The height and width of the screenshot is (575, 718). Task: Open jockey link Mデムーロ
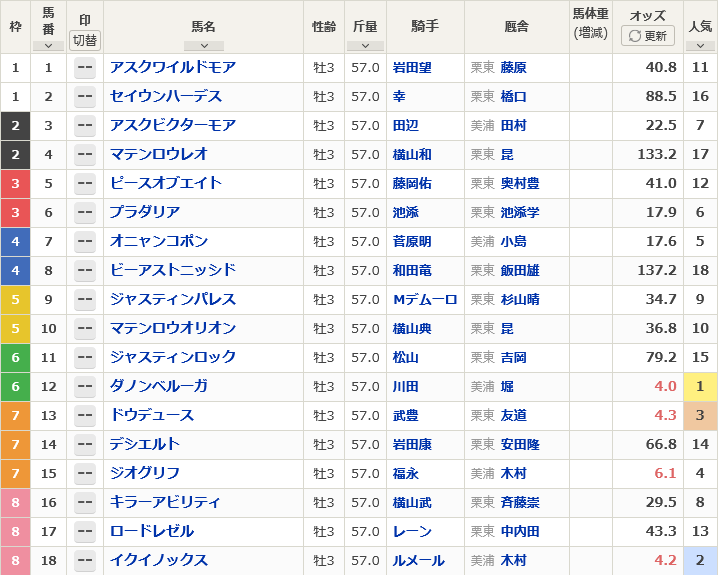[x=425, y=299]
